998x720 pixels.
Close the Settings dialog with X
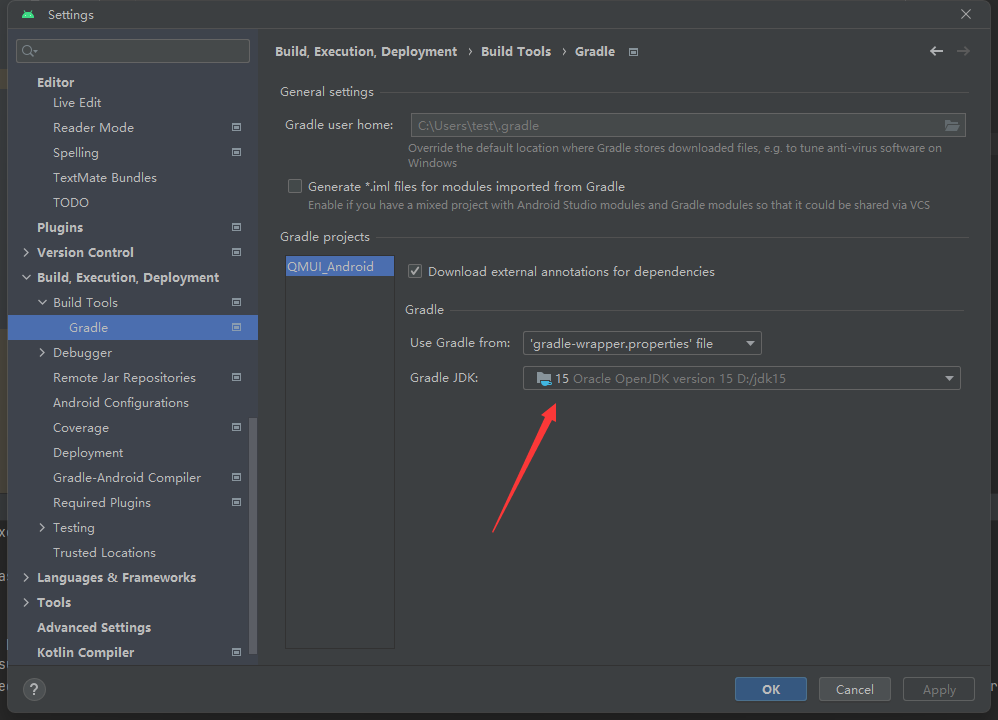point(966,14)
